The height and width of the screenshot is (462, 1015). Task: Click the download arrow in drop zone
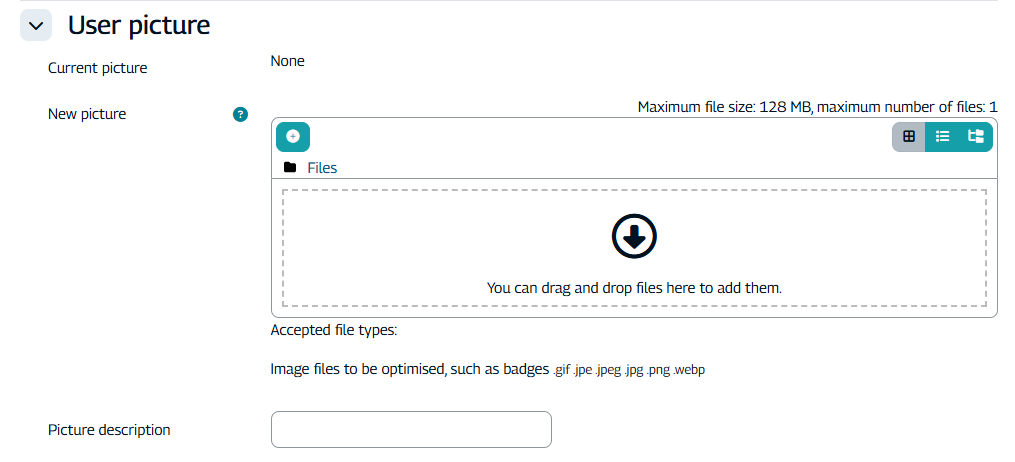[633, 236]
